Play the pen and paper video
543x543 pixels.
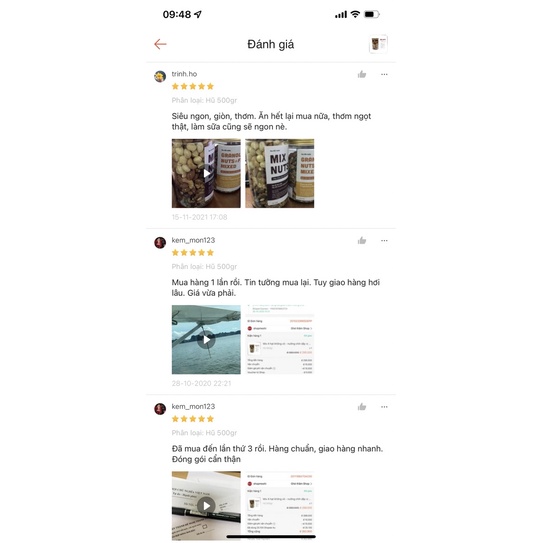coord(206,506)
